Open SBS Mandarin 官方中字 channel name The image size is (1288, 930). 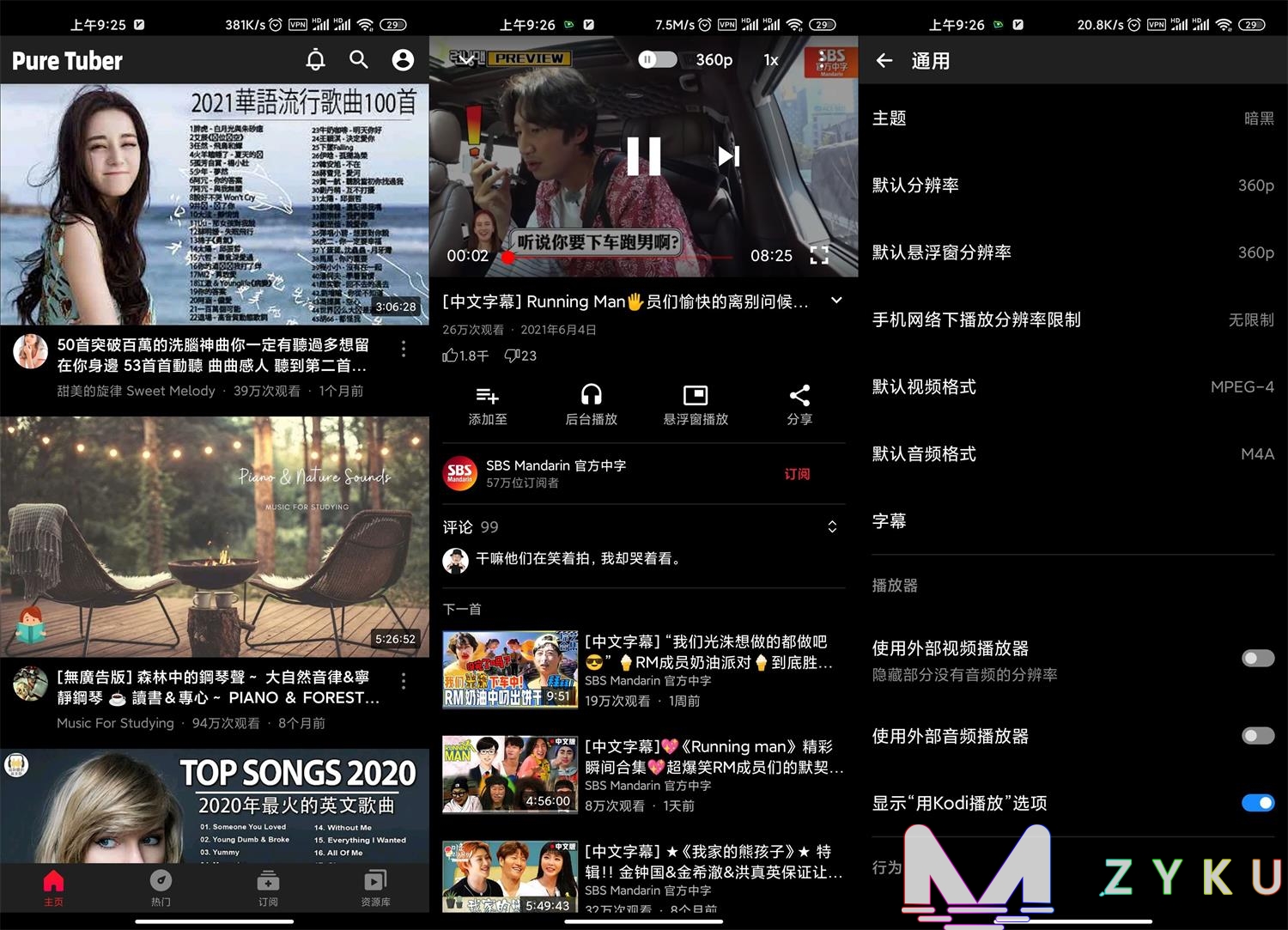click(556, 465)
